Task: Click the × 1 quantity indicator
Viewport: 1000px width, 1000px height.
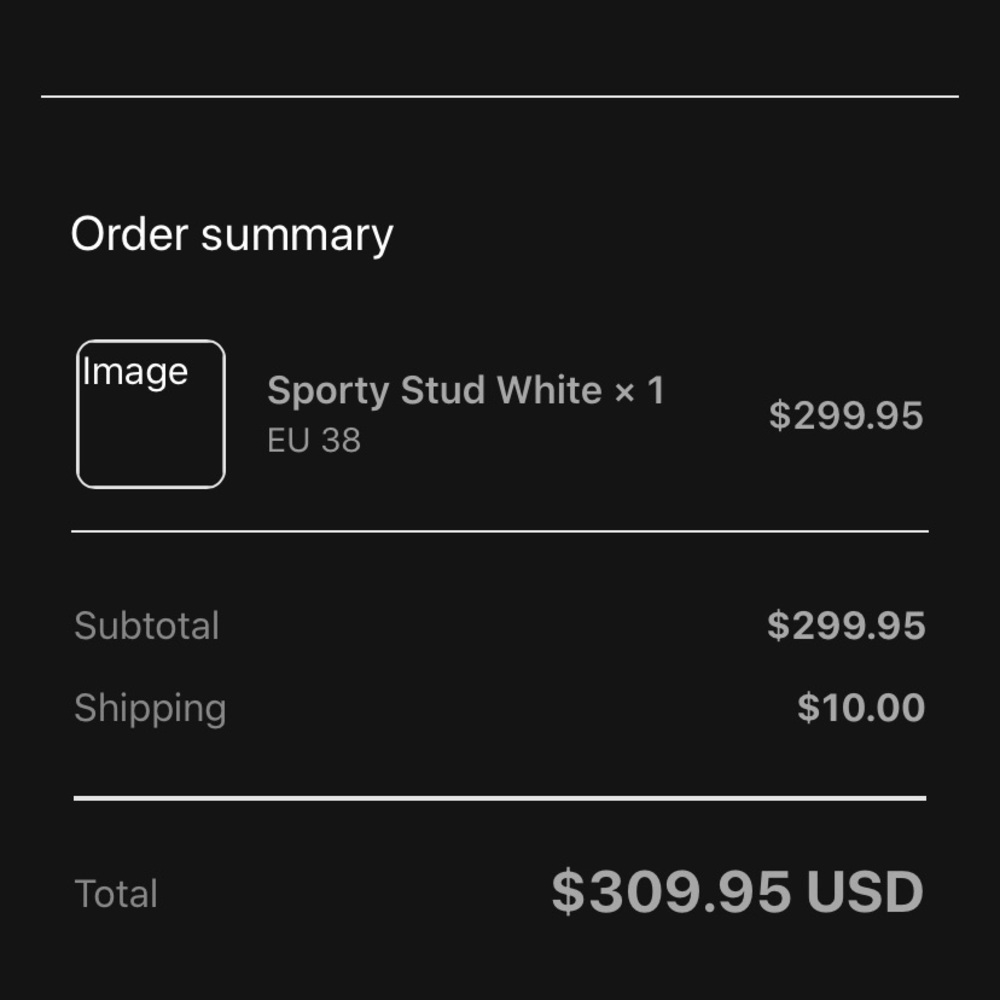Action: coord(639,390)
